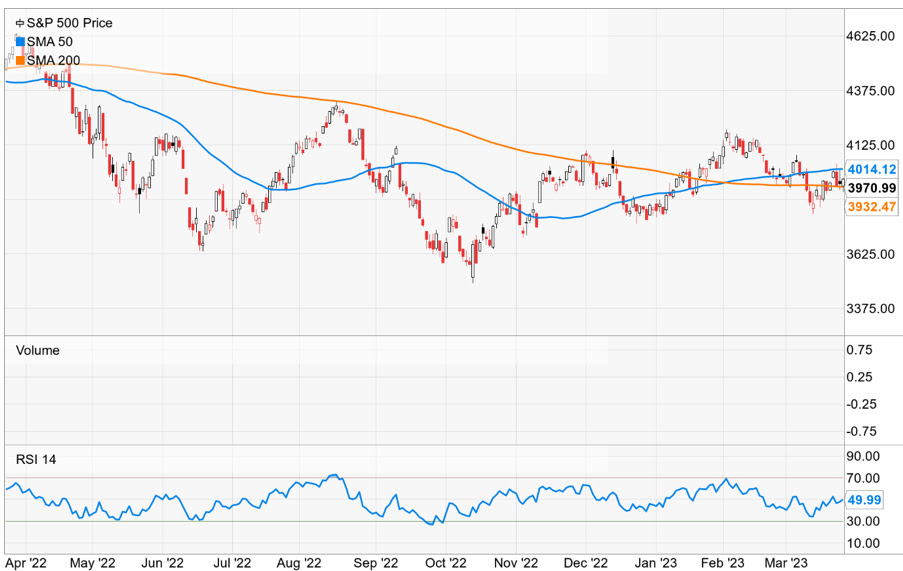903x571 pixels.
Task: Click the Dec '22 date axis label
Action: tap(586, 563)
